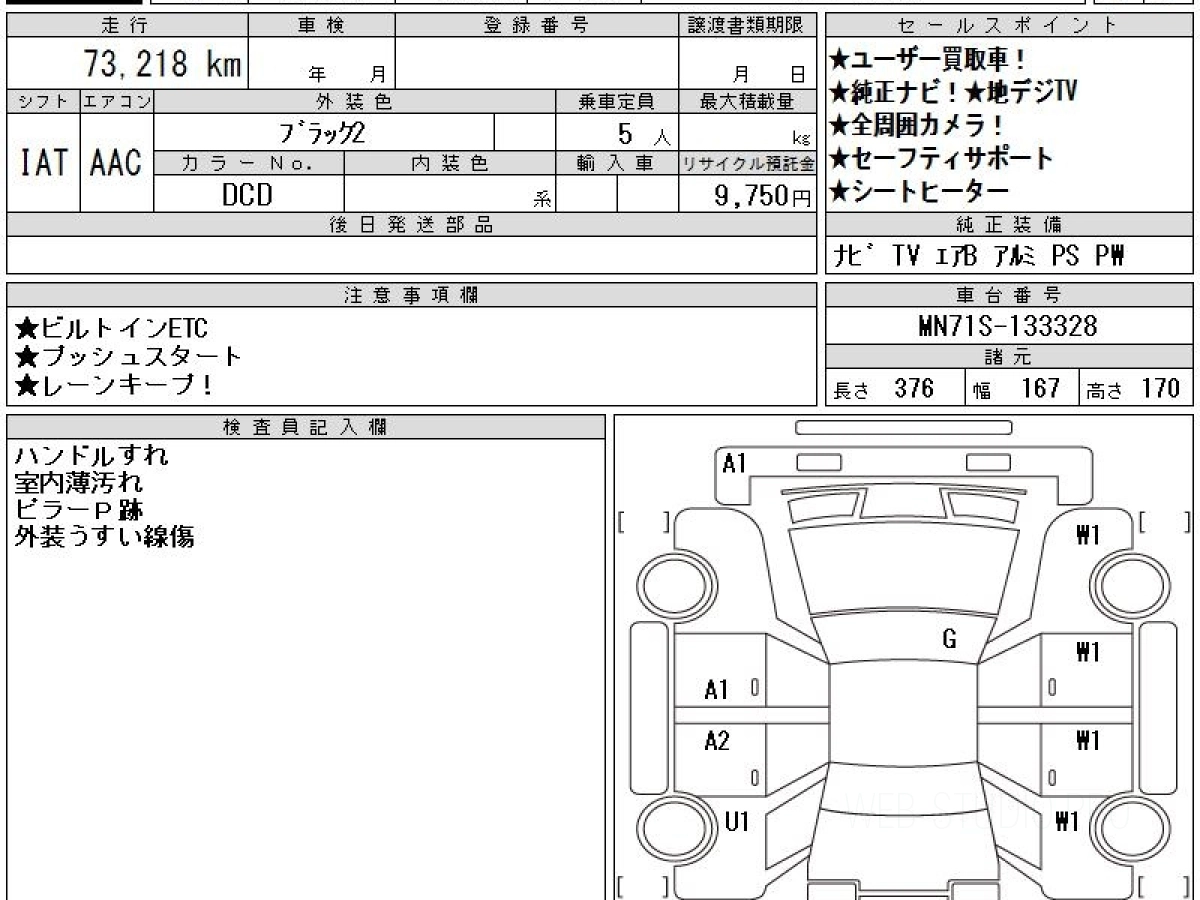Click the ★シートヒーター line
The height and width of the screenshot is (900, 1200).
tap(920, 190)
